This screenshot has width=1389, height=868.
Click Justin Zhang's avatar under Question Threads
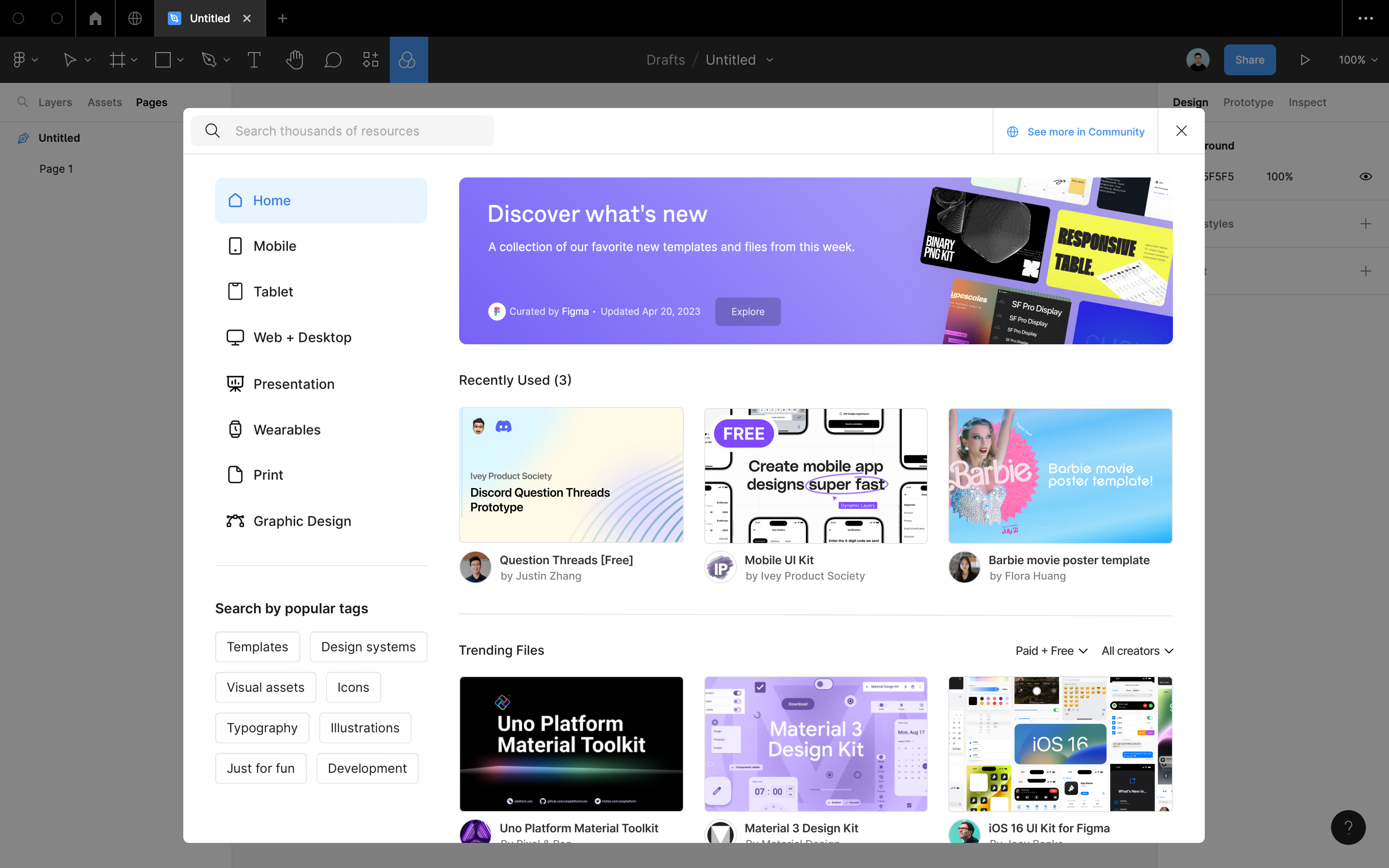[x=475, y=567]
